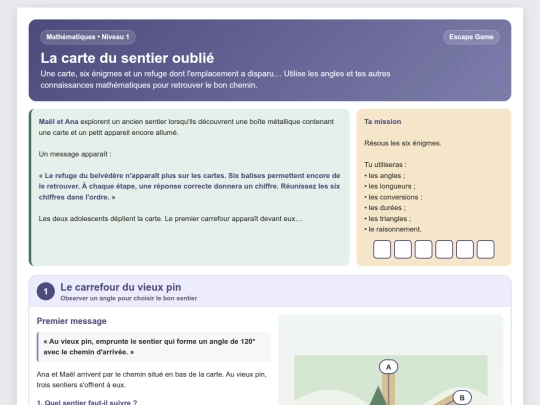Click paragraph 'Ana et Maël arrivent par le chemin'
Viewport: 540px width, 405px height.
[x=152, y=380]
